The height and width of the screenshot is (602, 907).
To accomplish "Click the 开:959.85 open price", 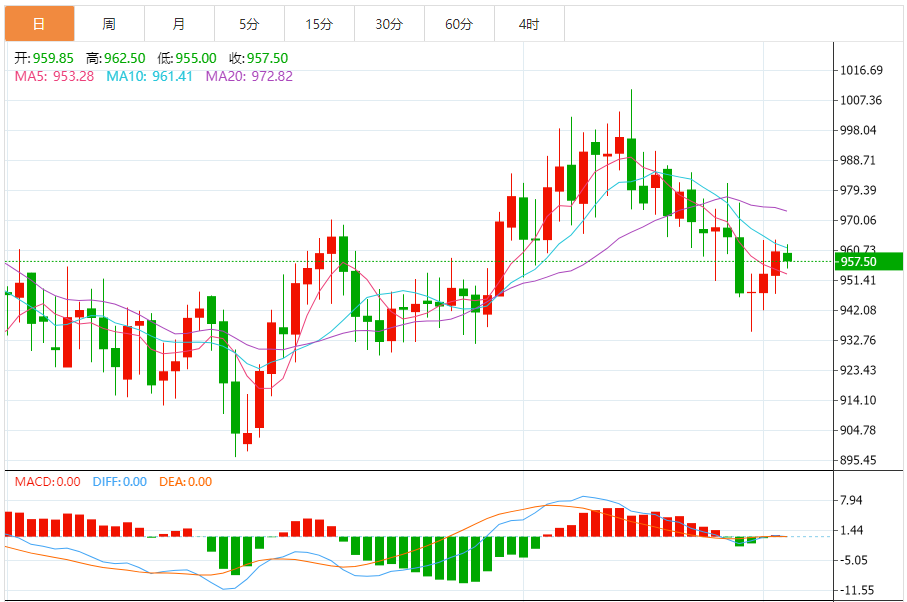I will 44,58.
